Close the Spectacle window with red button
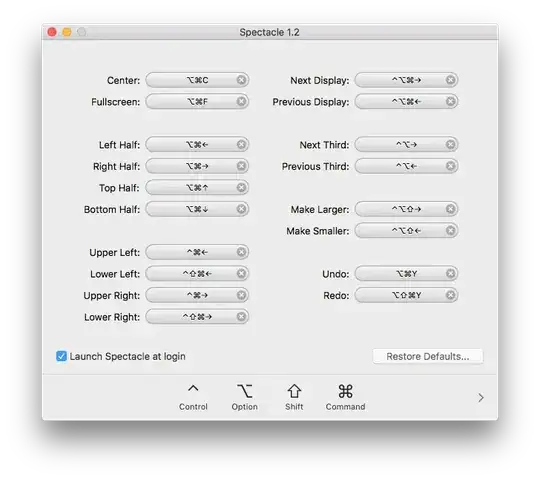This screenshot has width=540, height=480. (x=52, y=32)
